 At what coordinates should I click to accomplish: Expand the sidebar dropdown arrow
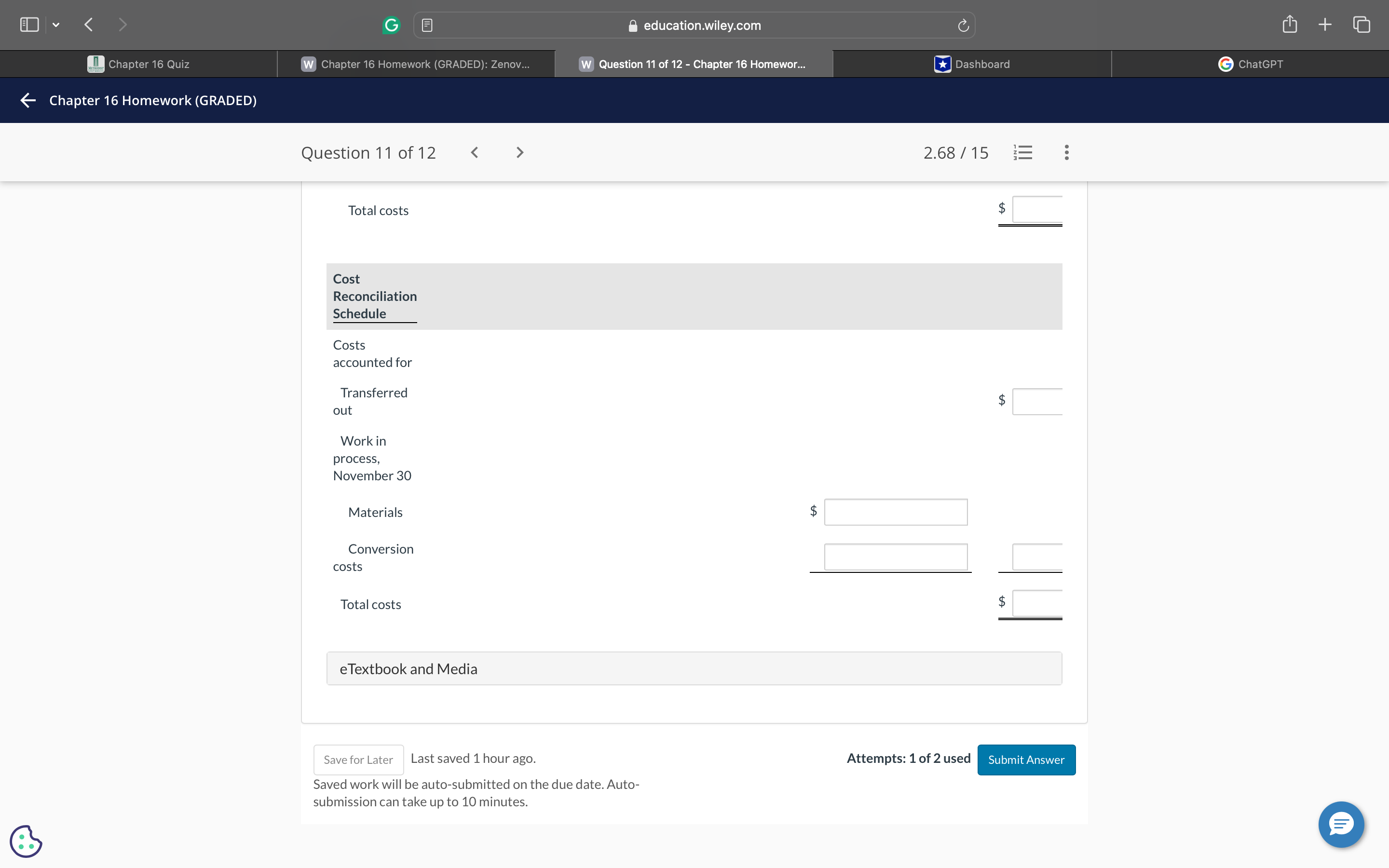point(55,25)
